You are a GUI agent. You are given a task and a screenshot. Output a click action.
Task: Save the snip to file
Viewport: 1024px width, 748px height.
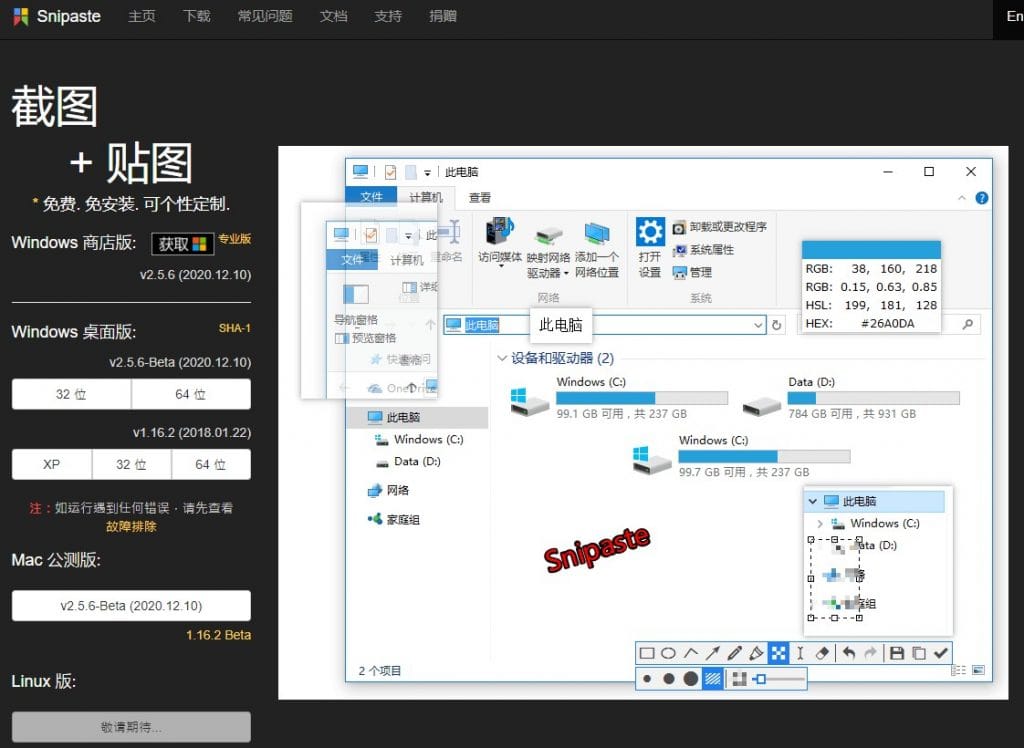(x=897, y=653)
